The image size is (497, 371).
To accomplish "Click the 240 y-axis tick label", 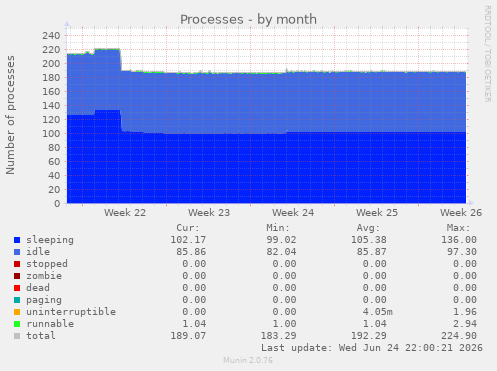I will 51,36.
